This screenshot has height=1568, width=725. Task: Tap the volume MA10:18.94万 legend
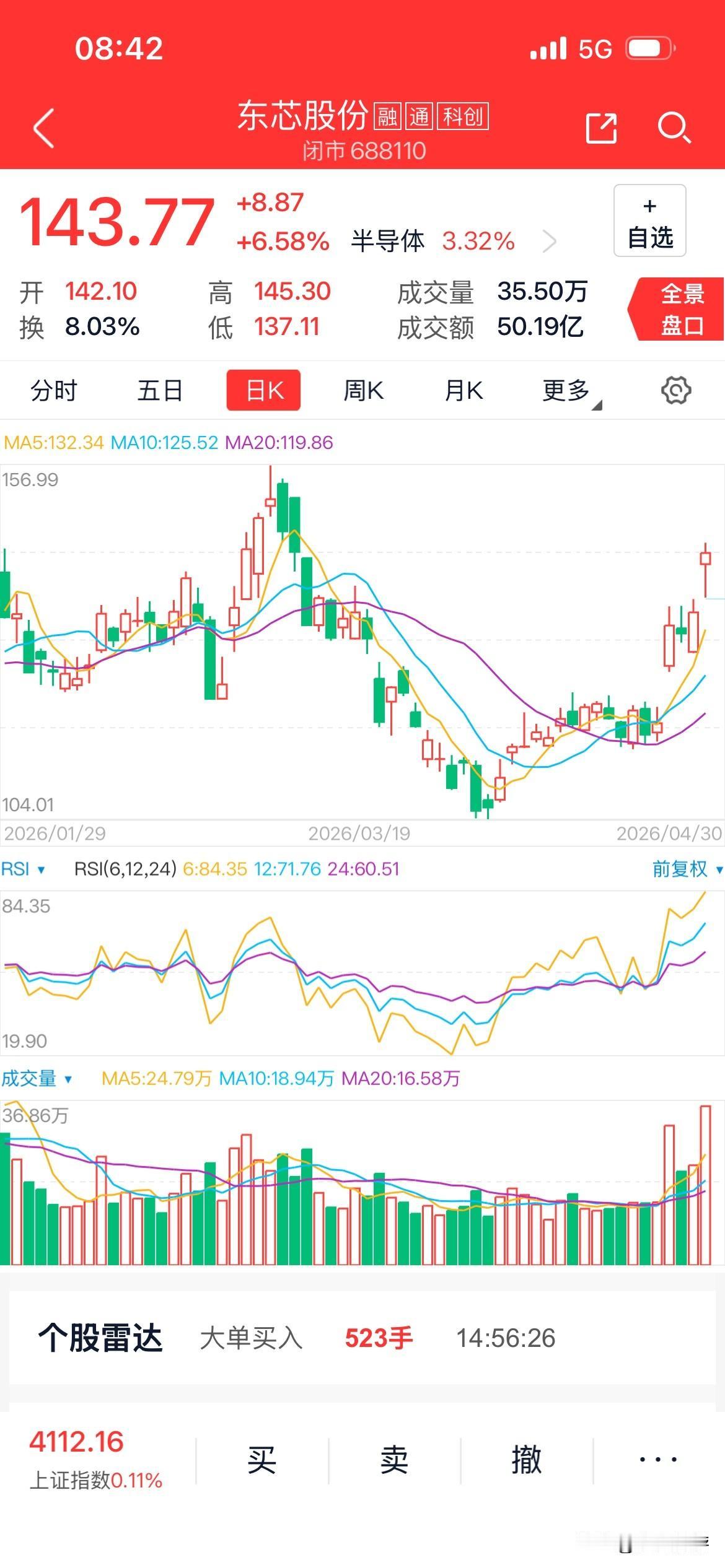click(276, 1078)
